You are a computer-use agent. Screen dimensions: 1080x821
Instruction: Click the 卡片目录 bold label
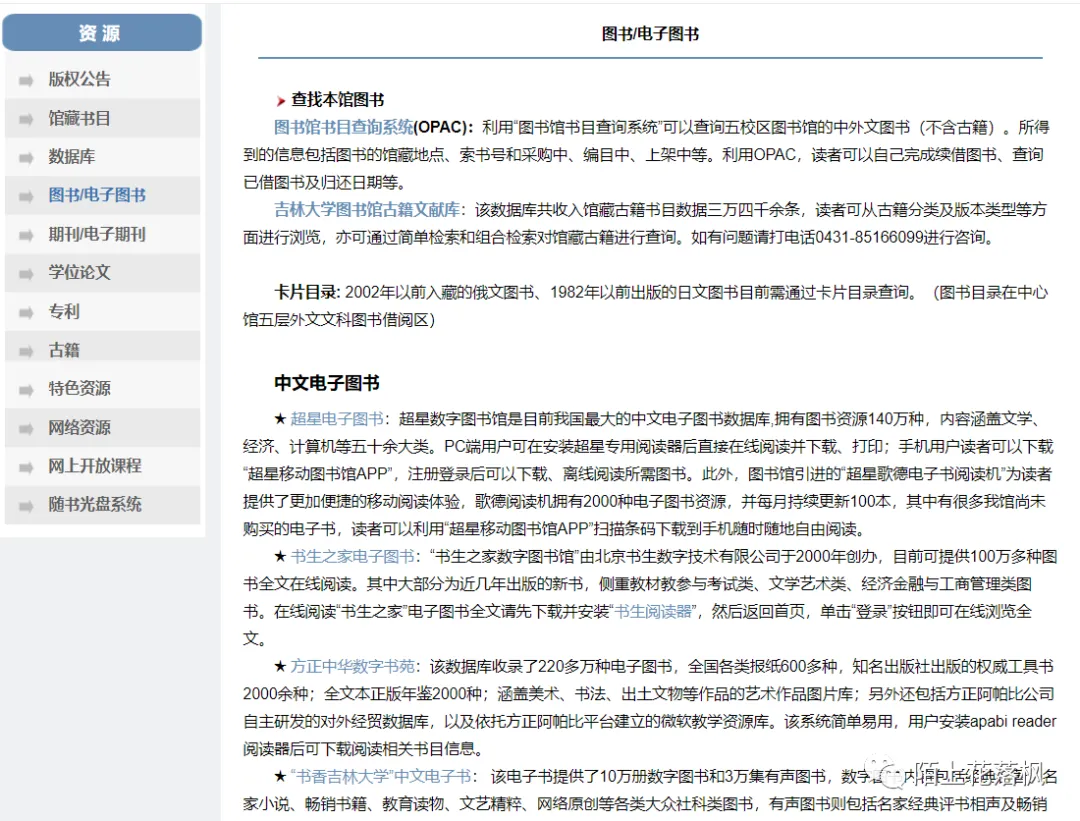(307, 293)
